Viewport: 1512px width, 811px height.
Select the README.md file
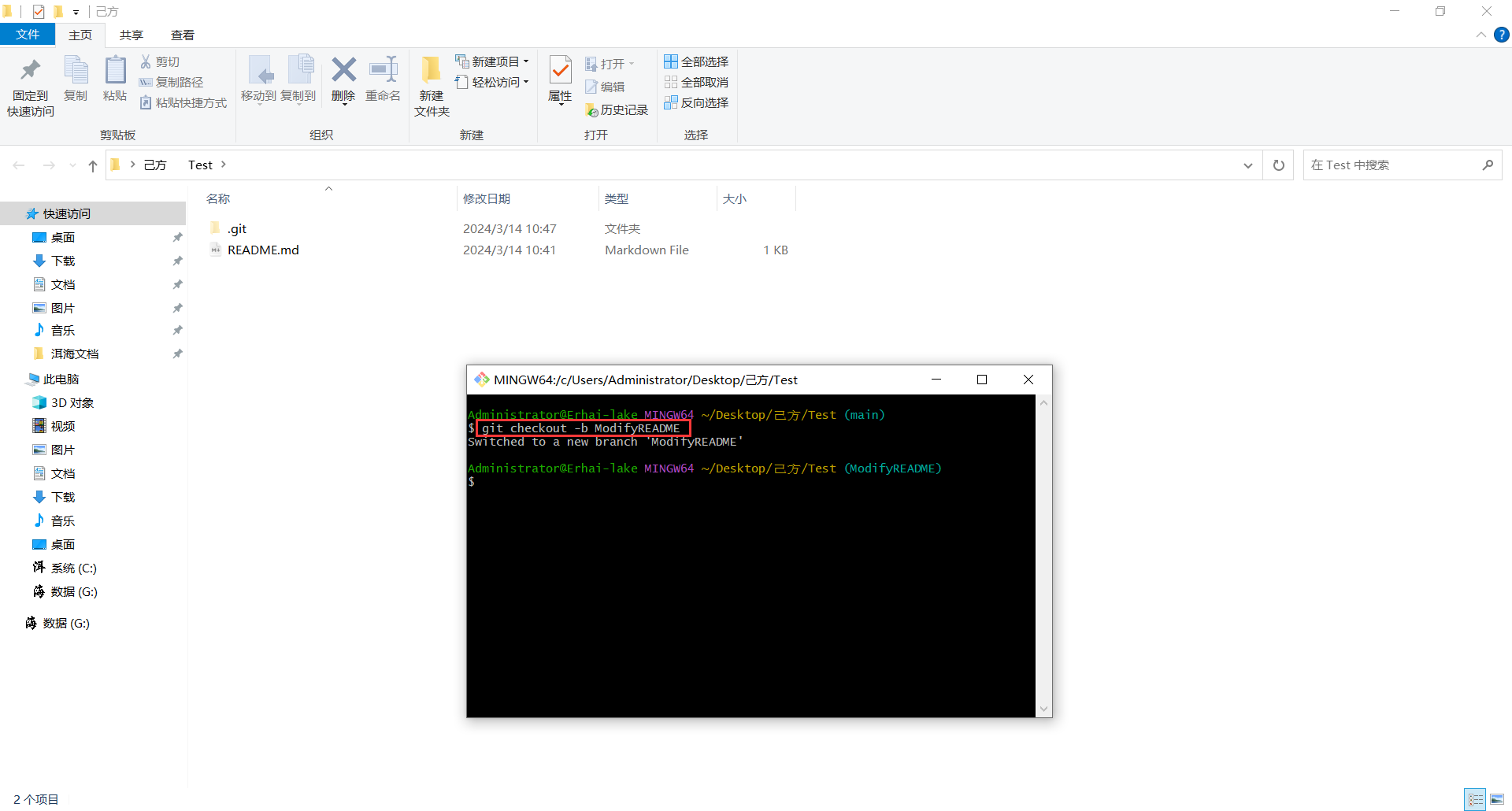pyautogui.click(x=263, y=250)
